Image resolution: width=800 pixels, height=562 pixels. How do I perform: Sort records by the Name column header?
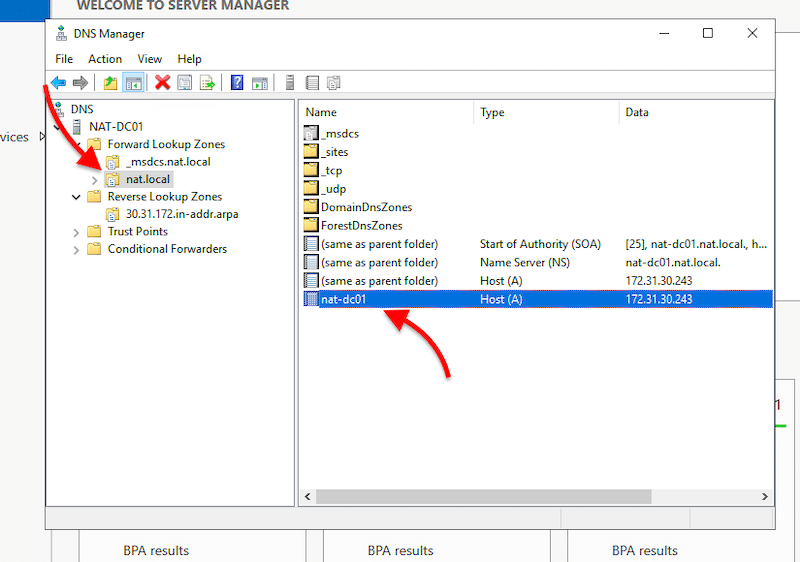pos(321,112)
